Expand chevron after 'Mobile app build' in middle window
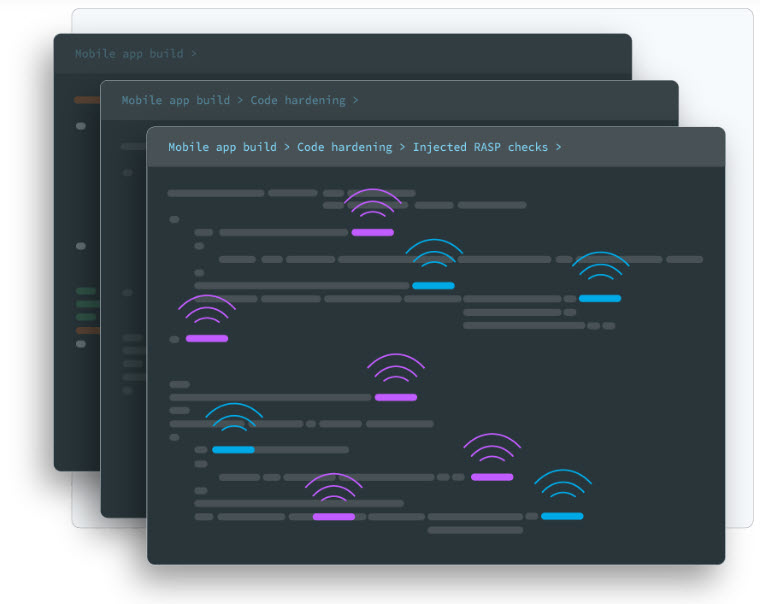Screen dimensions: 760x604 [x=240, y=100]
